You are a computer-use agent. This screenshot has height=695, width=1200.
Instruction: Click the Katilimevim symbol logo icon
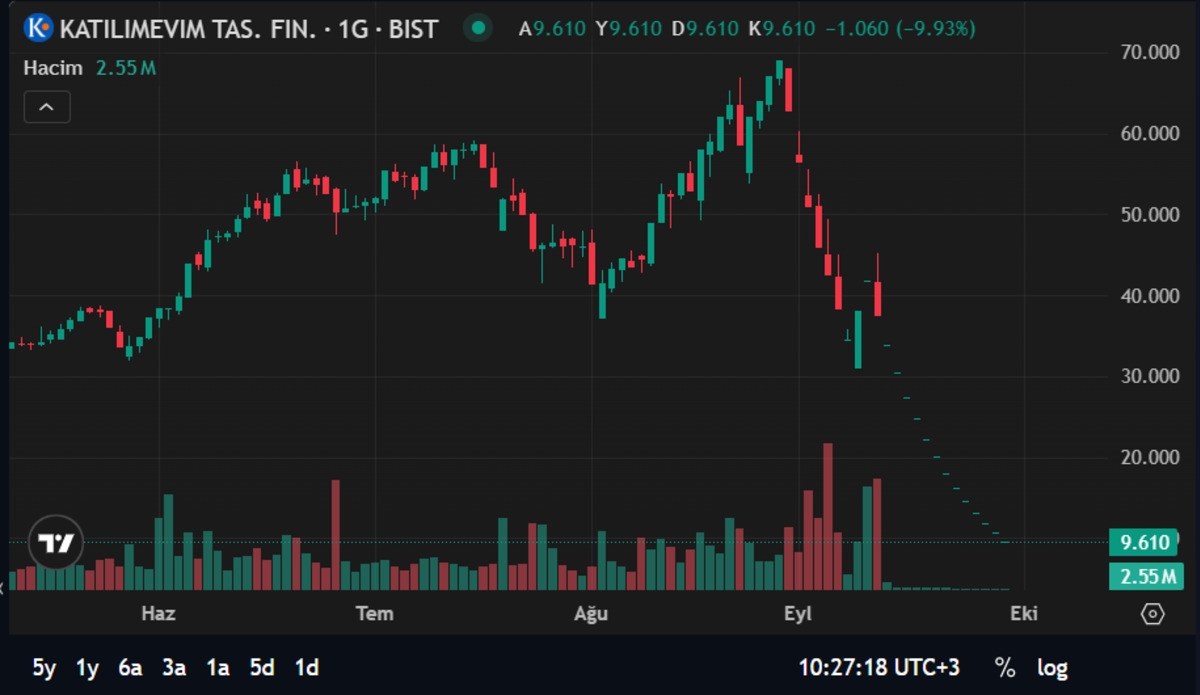[x=38, y=28]
